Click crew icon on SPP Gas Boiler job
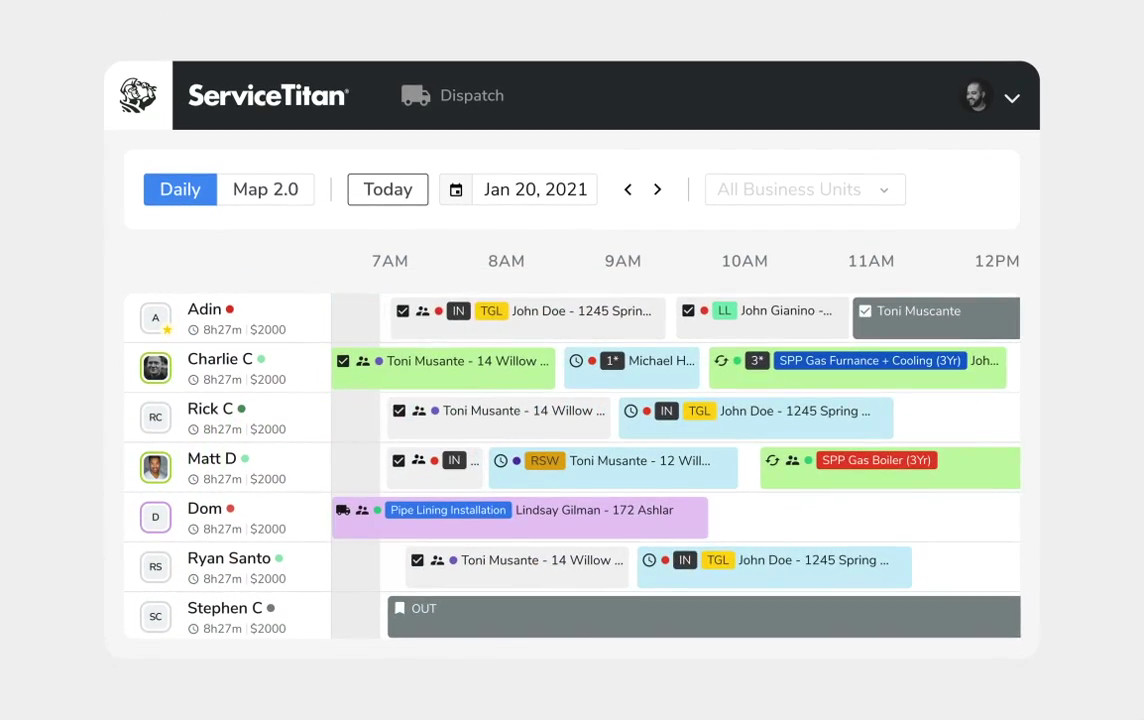Screen dimensions: 1144x720 (x=792, y=460)
